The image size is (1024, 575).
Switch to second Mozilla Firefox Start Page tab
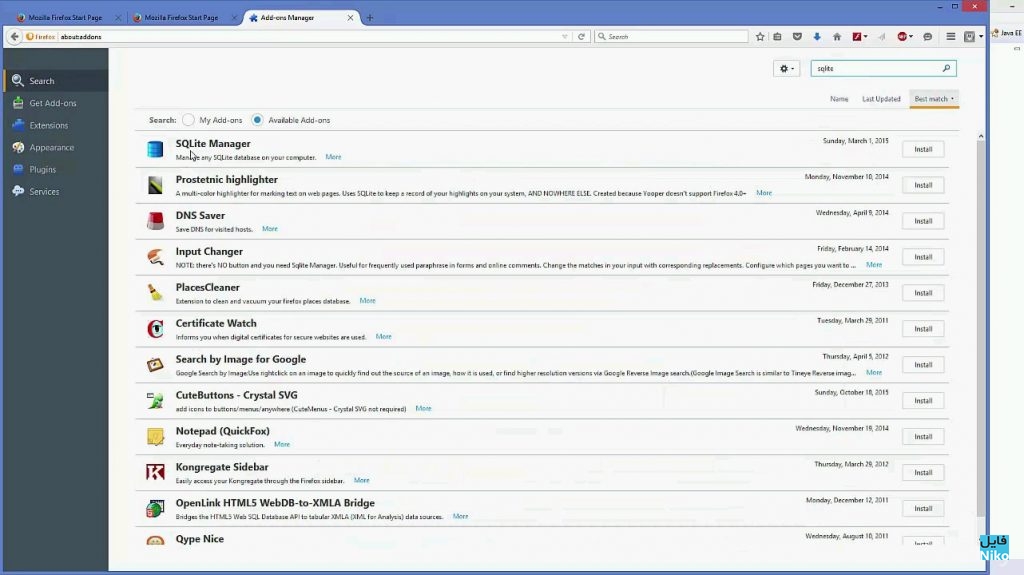[181, 18]
